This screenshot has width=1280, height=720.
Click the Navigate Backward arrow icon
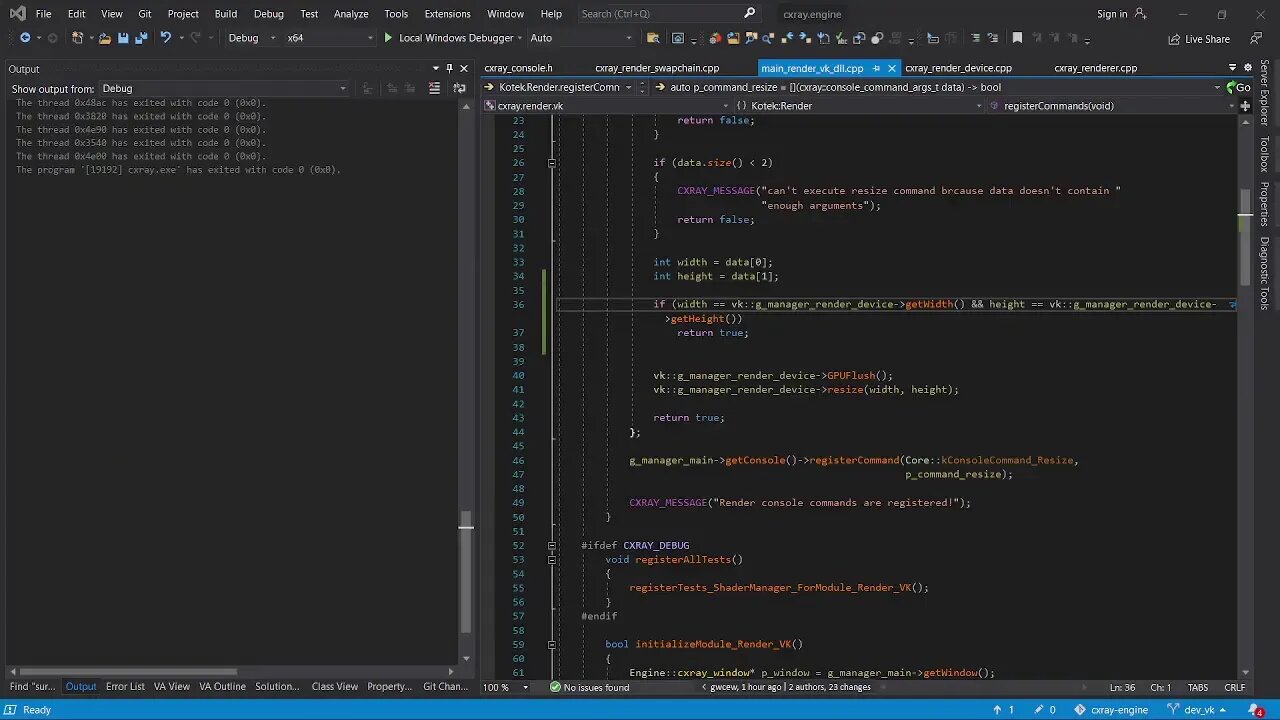click(x=25, y=38)
